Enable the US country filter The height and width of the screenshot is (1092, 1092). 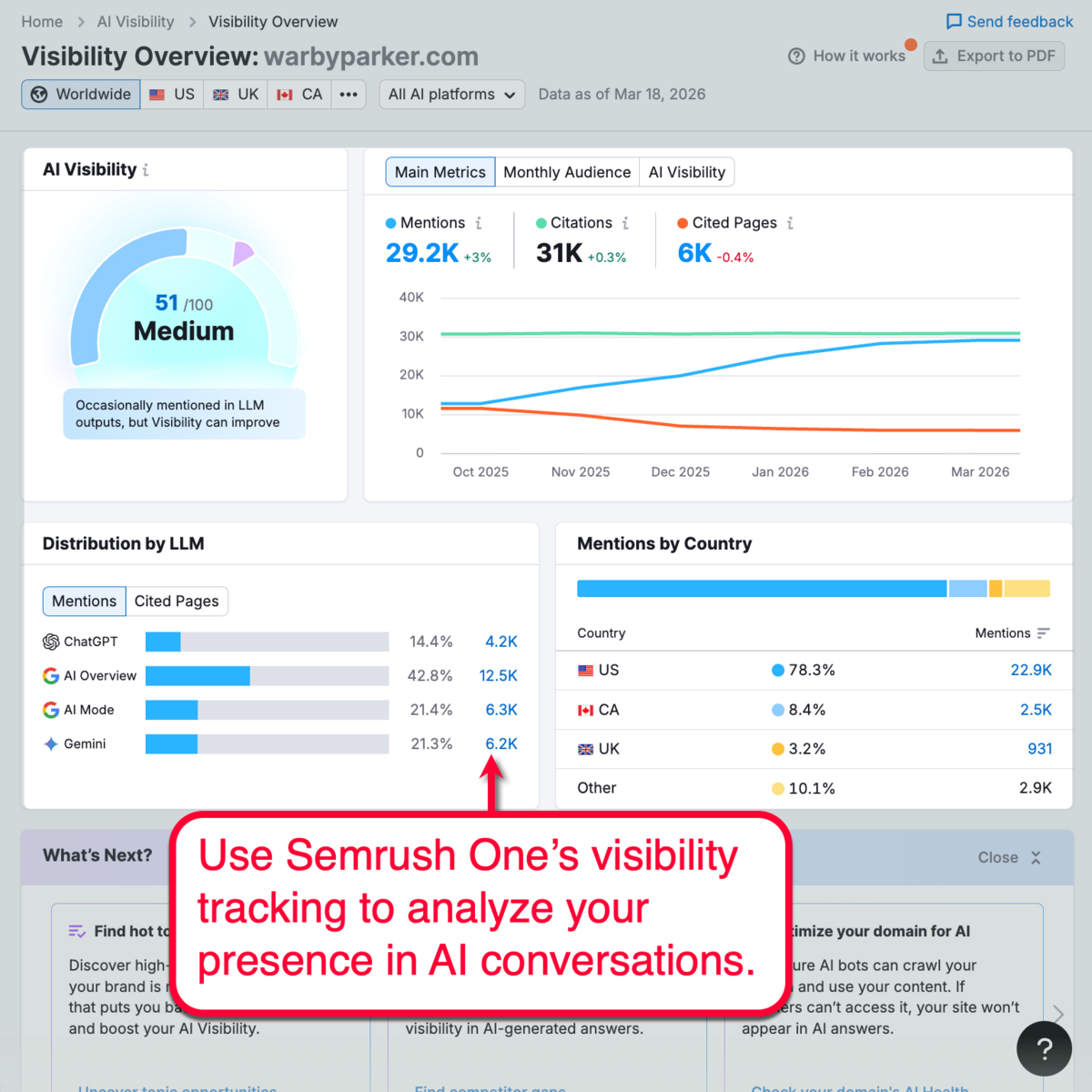171,94
